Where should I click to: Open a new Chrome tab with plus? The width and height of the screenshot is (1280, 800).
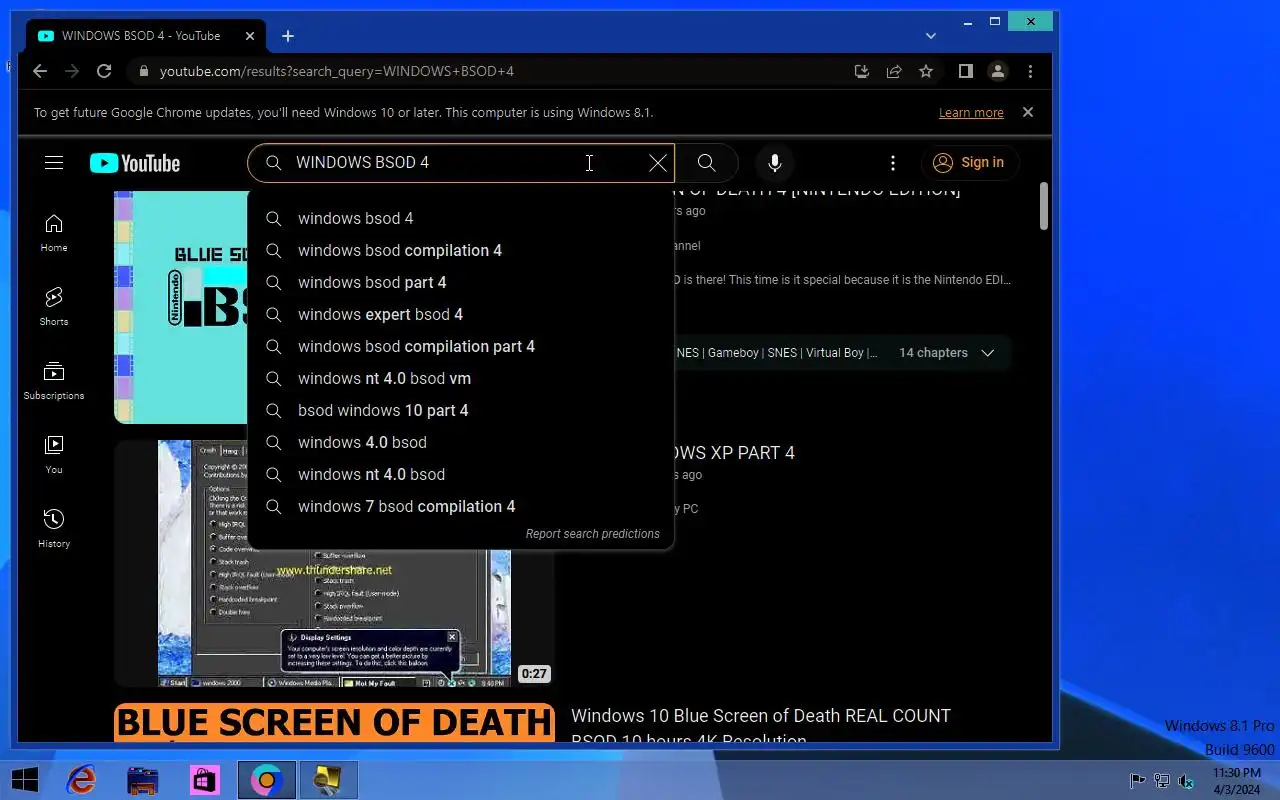(x=288, y=36)
